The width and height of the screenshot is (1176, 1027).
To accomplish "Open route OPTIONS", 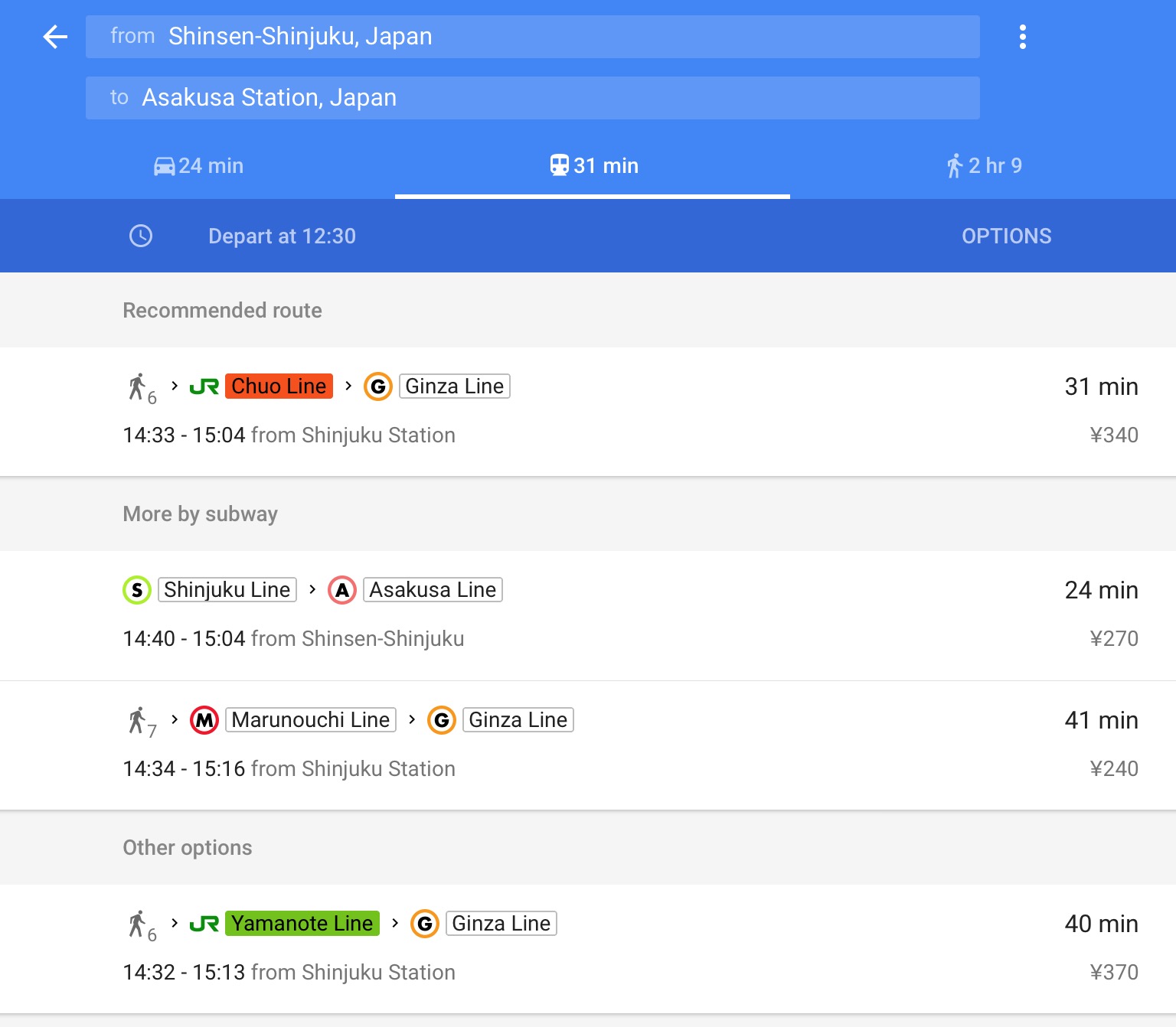I will [1007, 236].
